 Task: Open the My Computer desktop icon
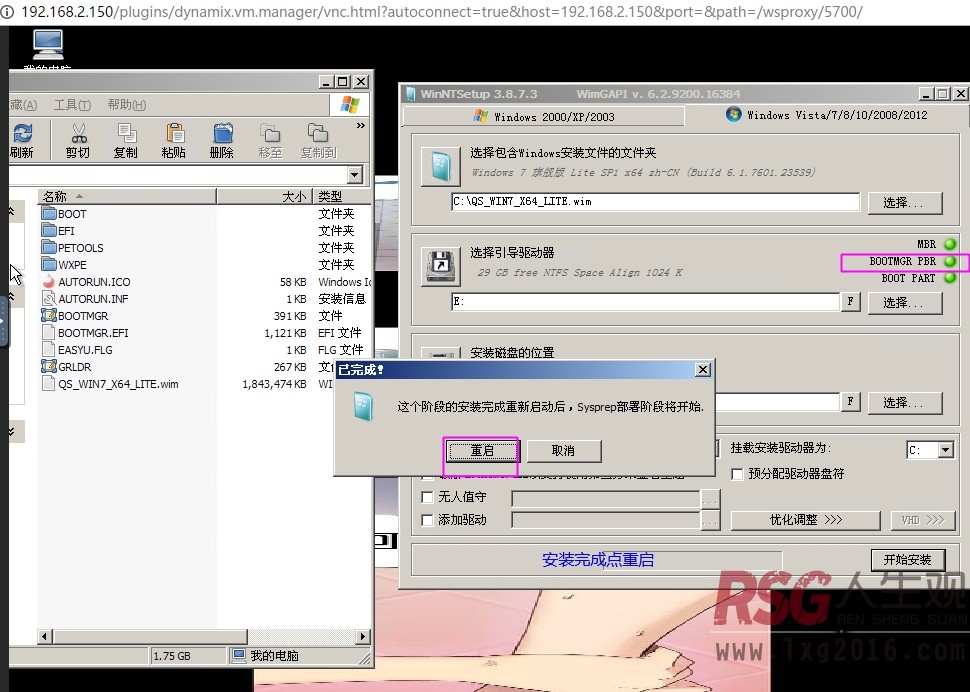pyautogui.click(x=48, y=47)
